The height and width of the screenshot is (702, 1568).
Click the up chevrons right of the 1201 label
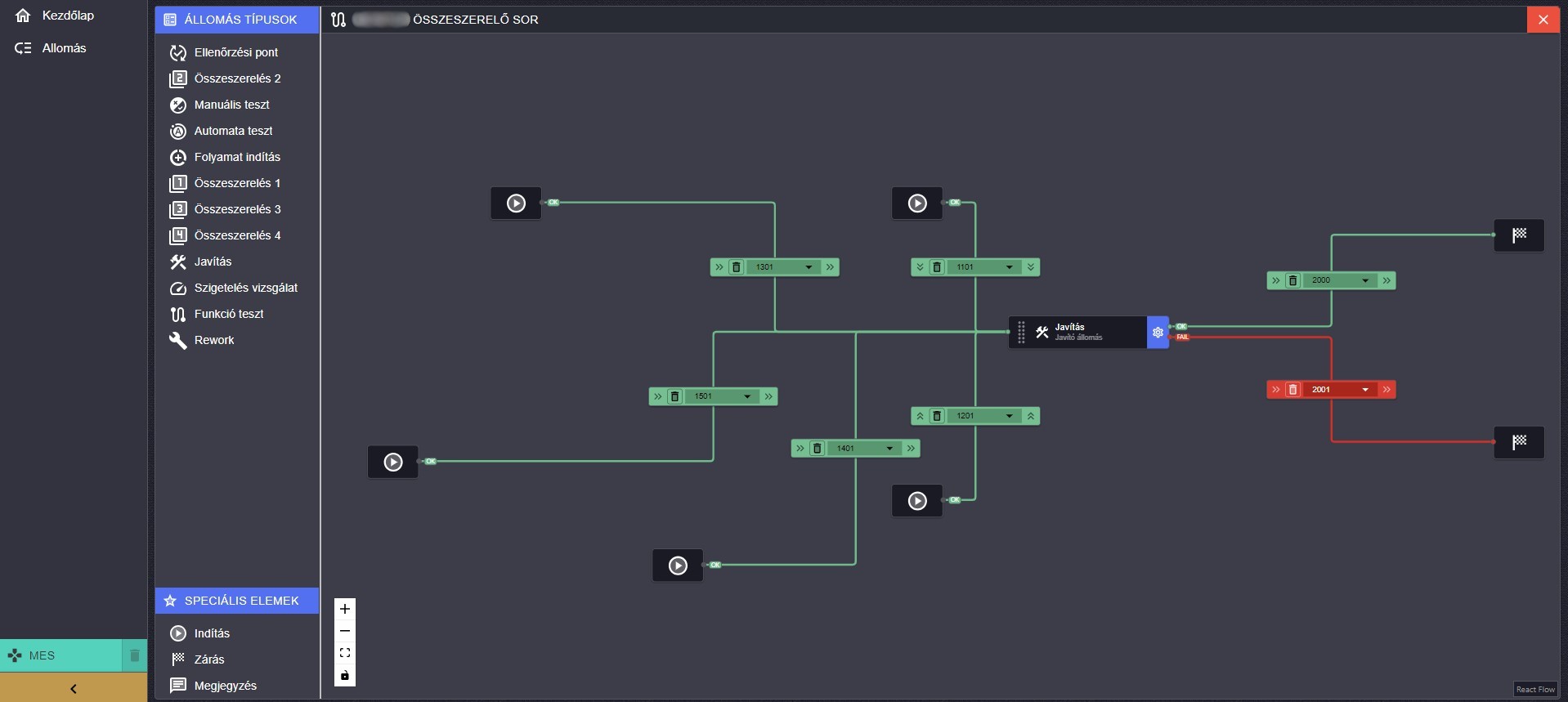[x=1031, y=416]
